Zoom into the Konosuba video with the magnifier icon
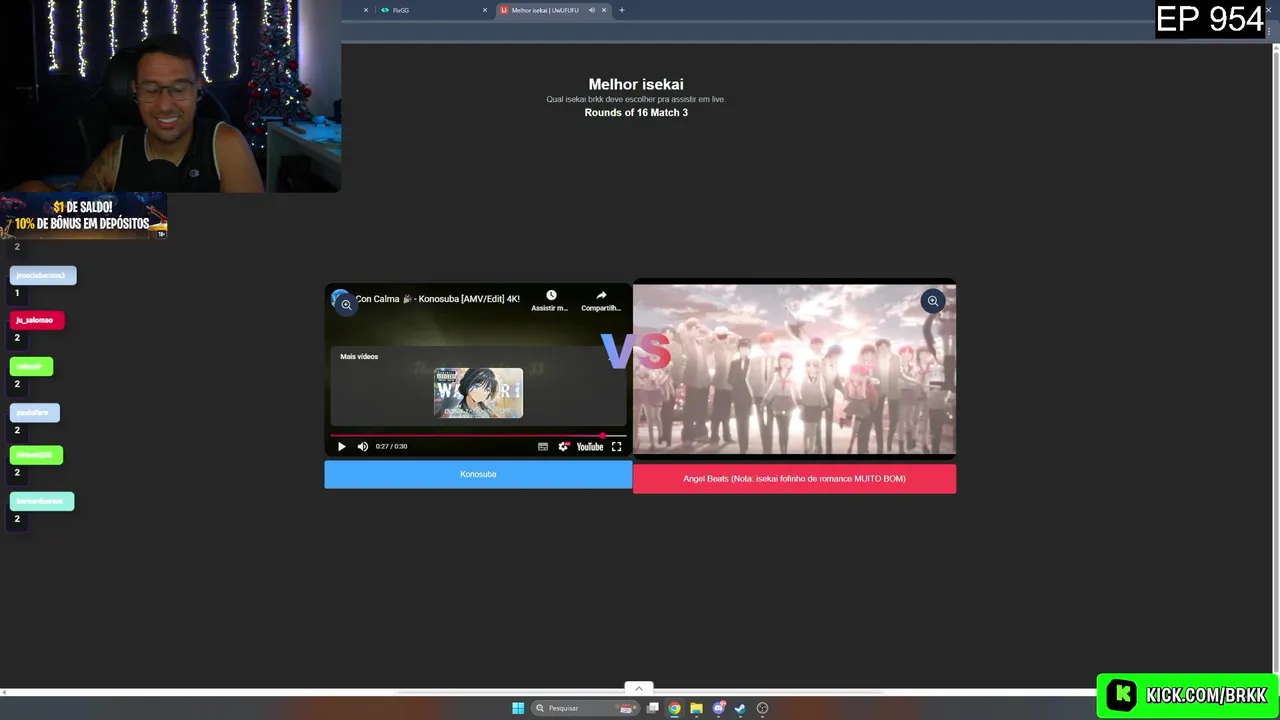 [x=345, y=304]
